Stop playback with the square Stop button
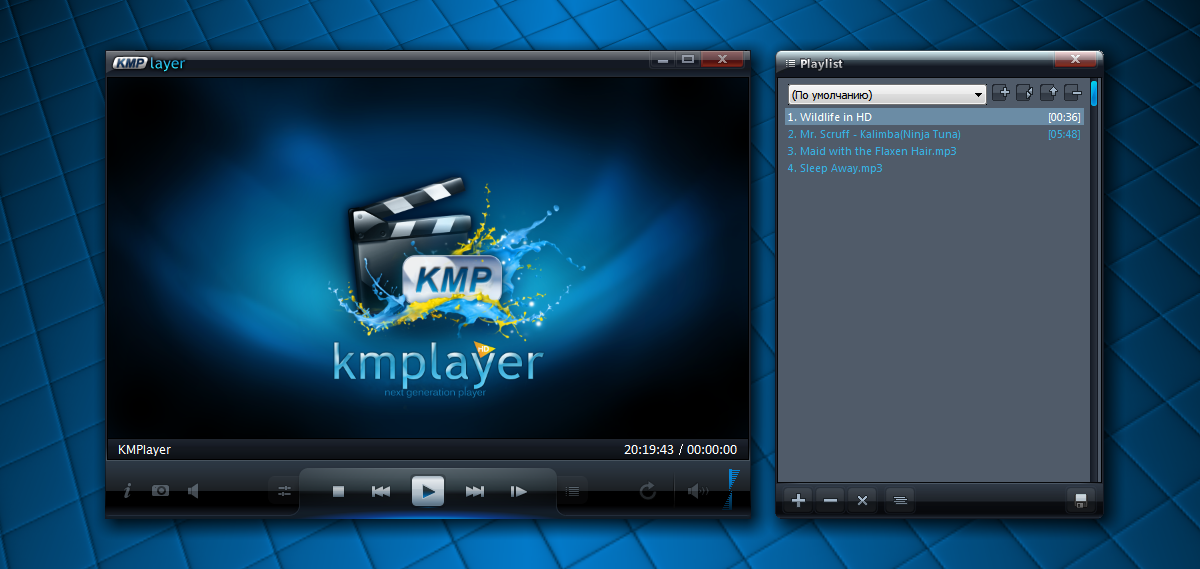Viewport: 1200px width, 569px height. (x=338, y=491)
